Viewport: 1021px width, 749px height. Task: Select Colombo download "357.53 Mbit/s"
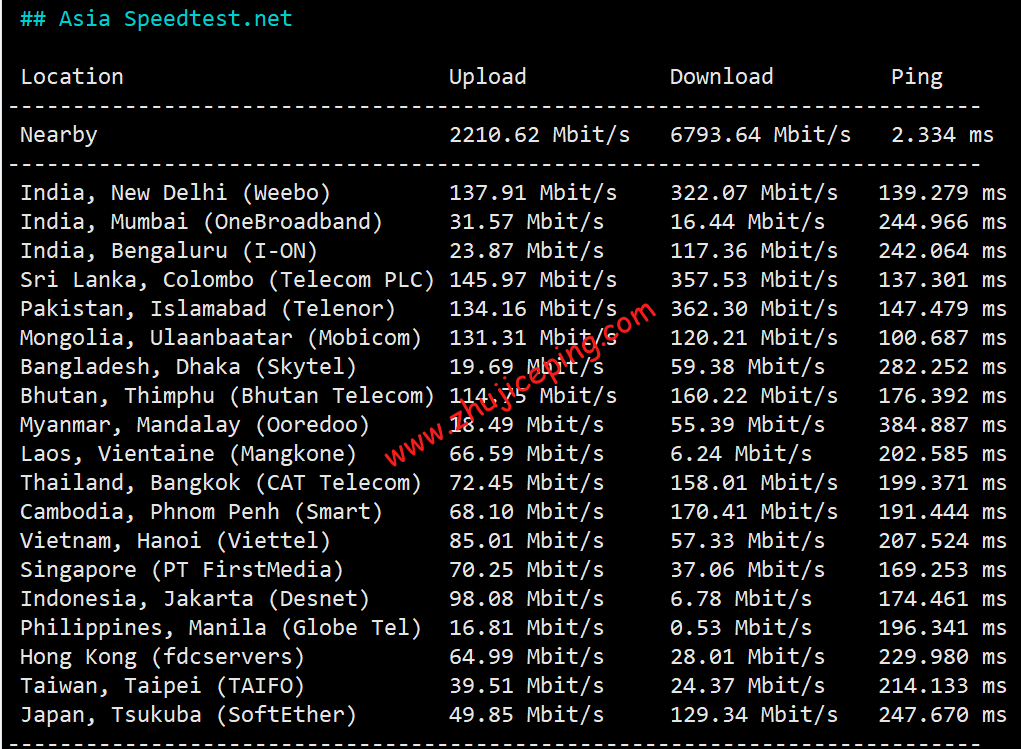tap(754, 280)
